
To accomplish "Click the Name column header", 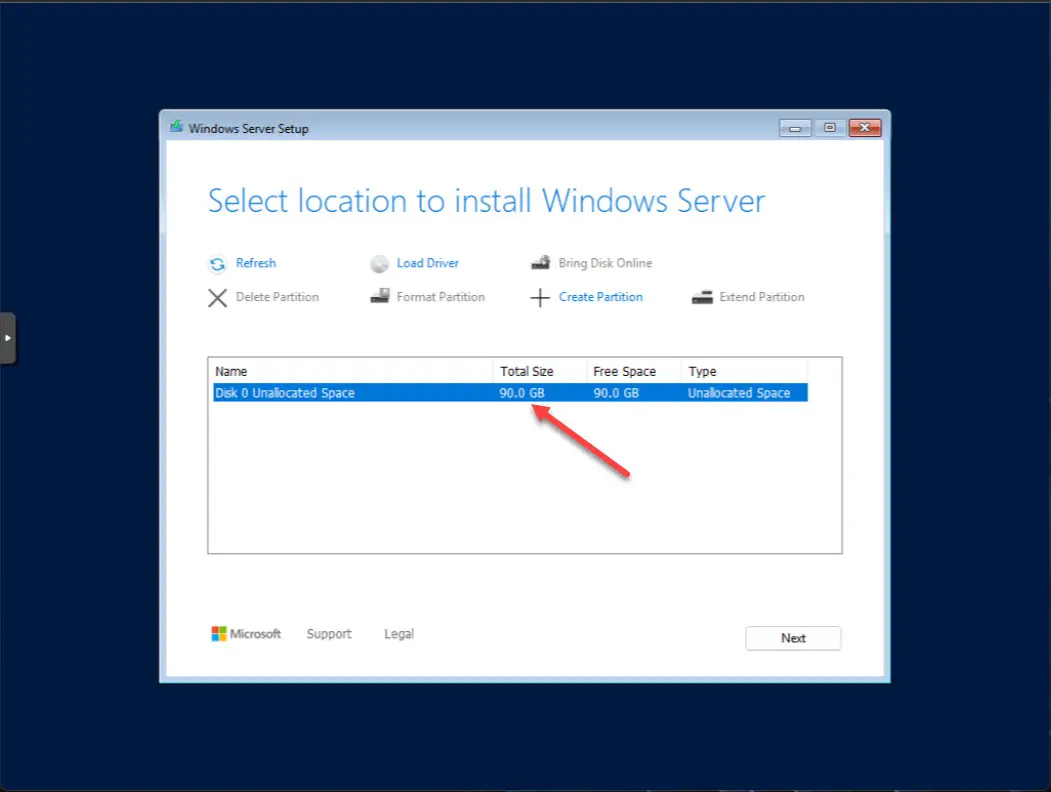I will tap(353, 371).
